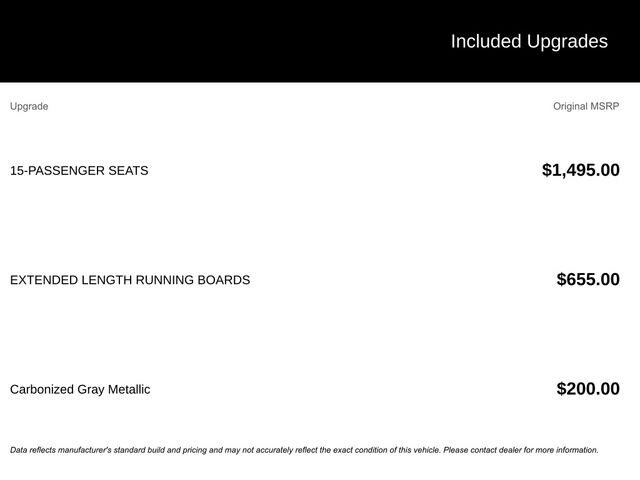Click the word 'Upgrades' in the header
Image resolution: width=640 pixels, height=480 pixels.
567,41
